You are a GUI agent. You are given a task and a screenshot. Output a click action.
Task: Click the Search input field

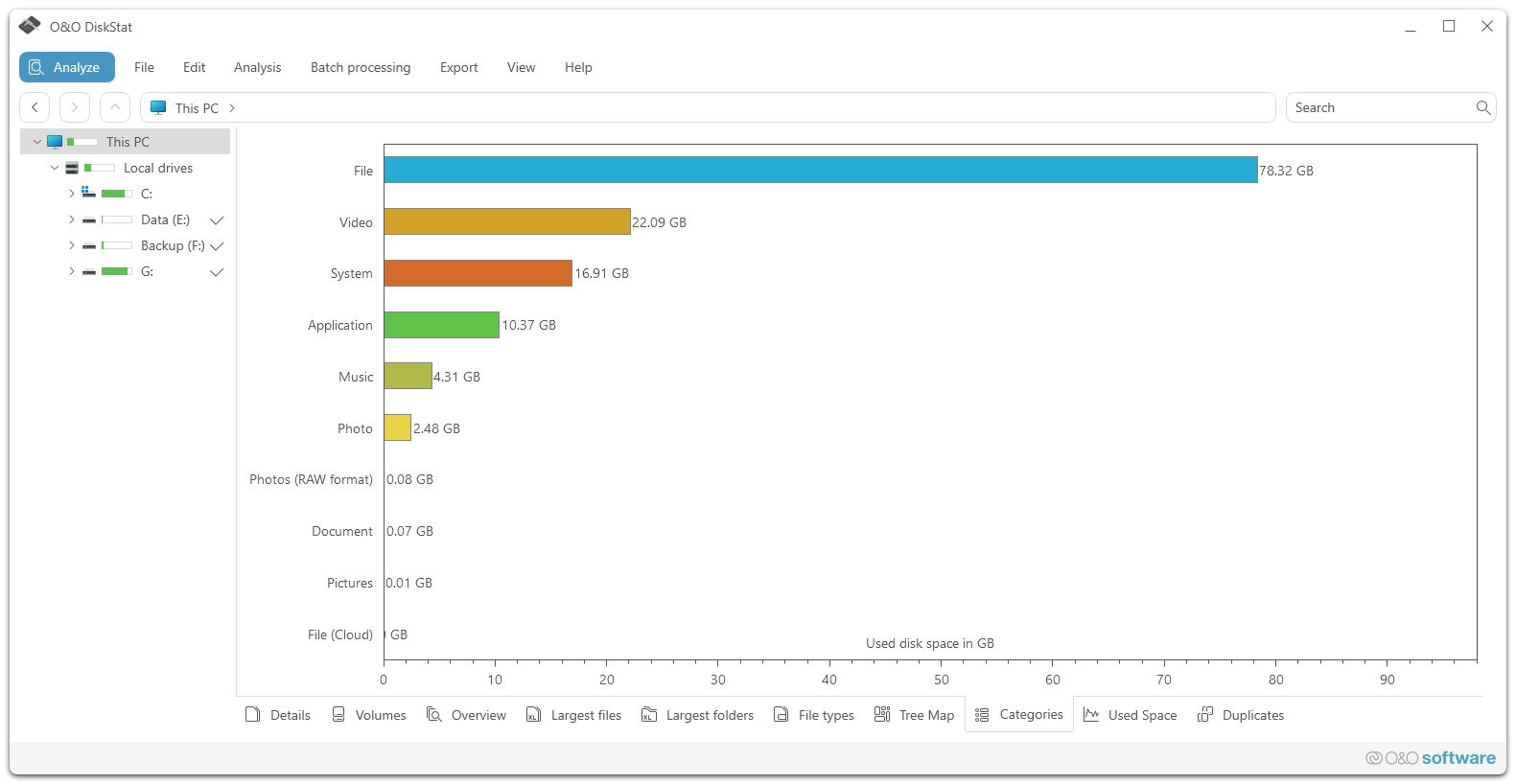point(1381,107)
